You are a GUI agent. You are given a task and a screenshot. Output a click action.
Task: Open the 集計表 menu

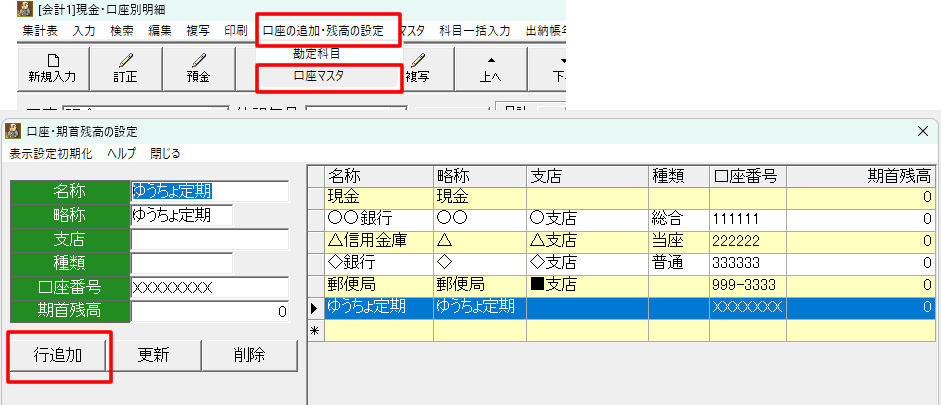(x=40, y=31)
